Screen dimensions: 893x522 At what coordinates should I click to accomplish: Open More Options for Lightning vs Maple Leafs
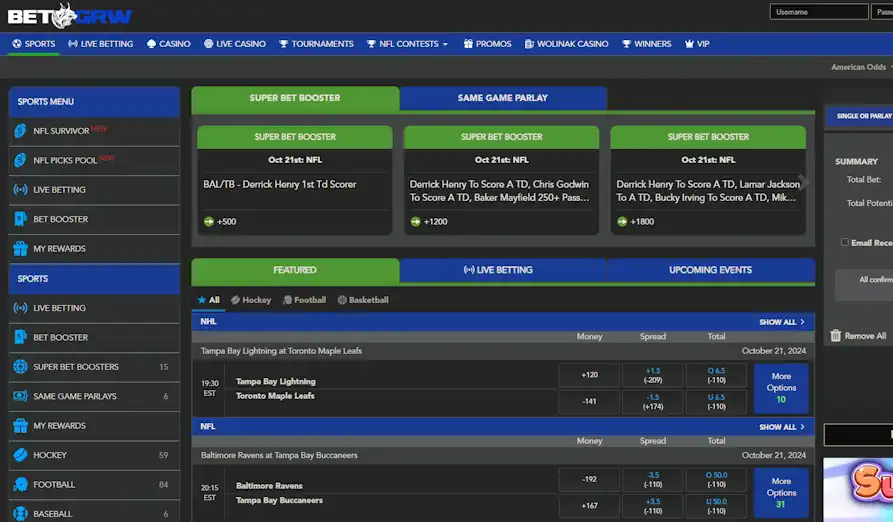(x=781, y=388)
